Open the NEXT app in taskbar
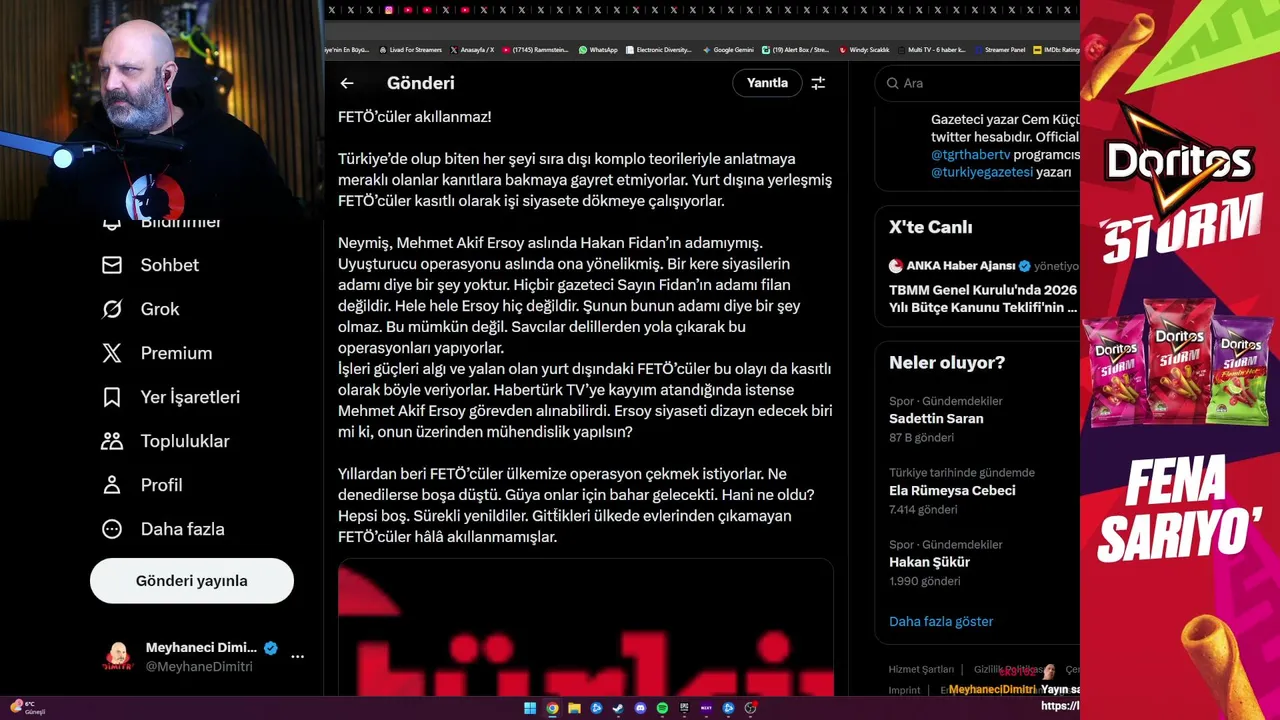Viewport: 1280px width, 720px height. (x=706, y=708)
